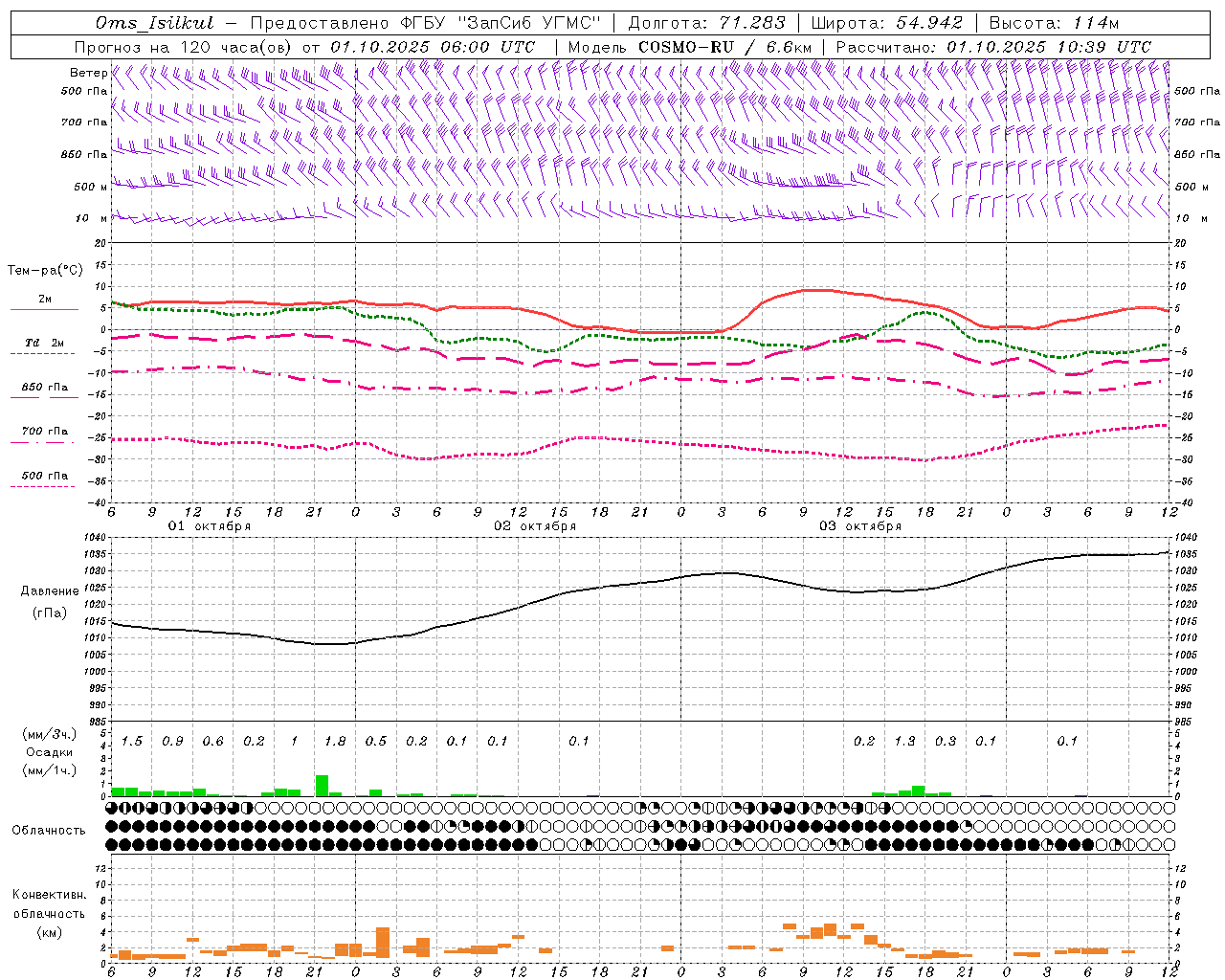The height and width of the screenshot is (980, 1225).
Task: Click the "700 гПа" temperature legend entry
Action: [44, 432]
